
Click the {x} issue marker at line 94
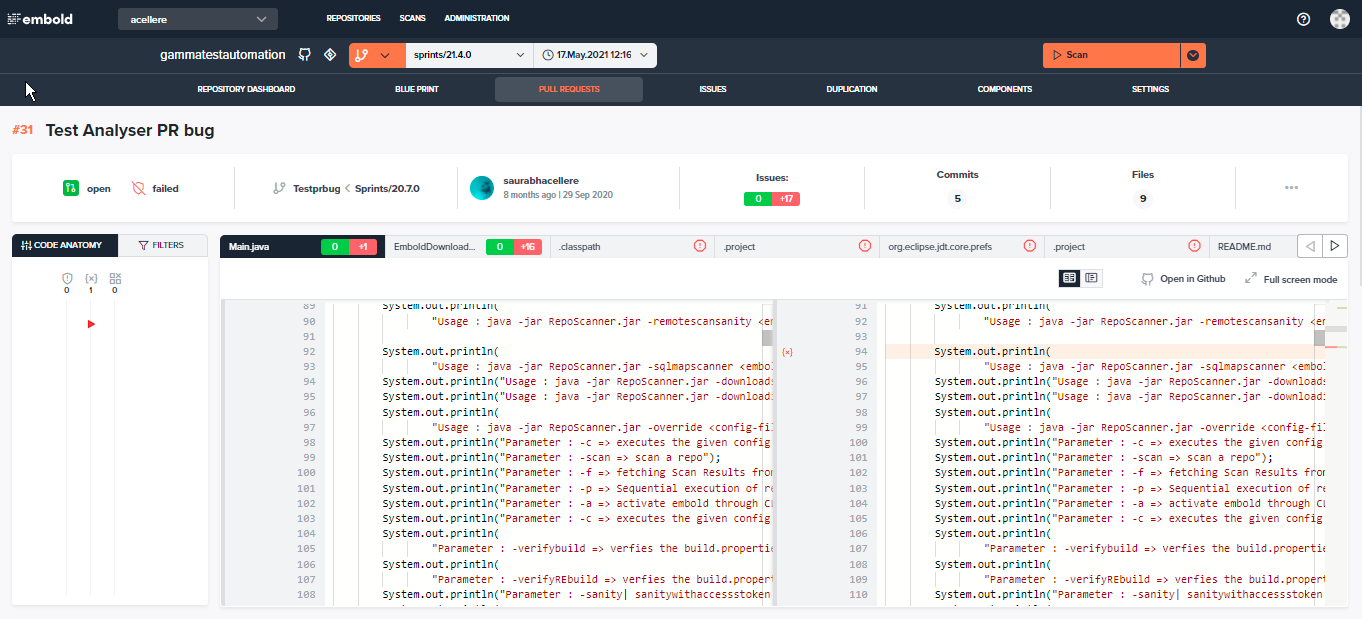point(787,352)
